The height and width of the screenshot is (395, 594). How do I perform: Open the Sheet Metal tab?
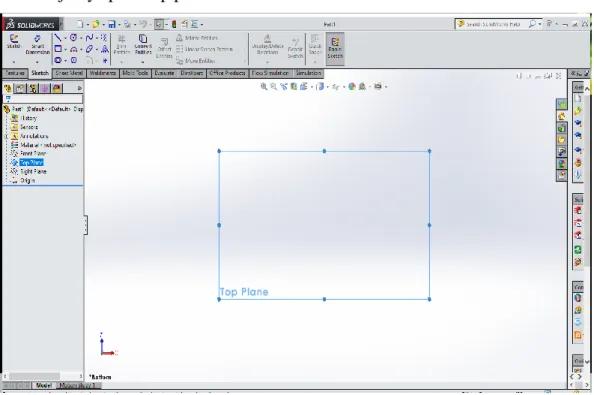click(69, 73)
